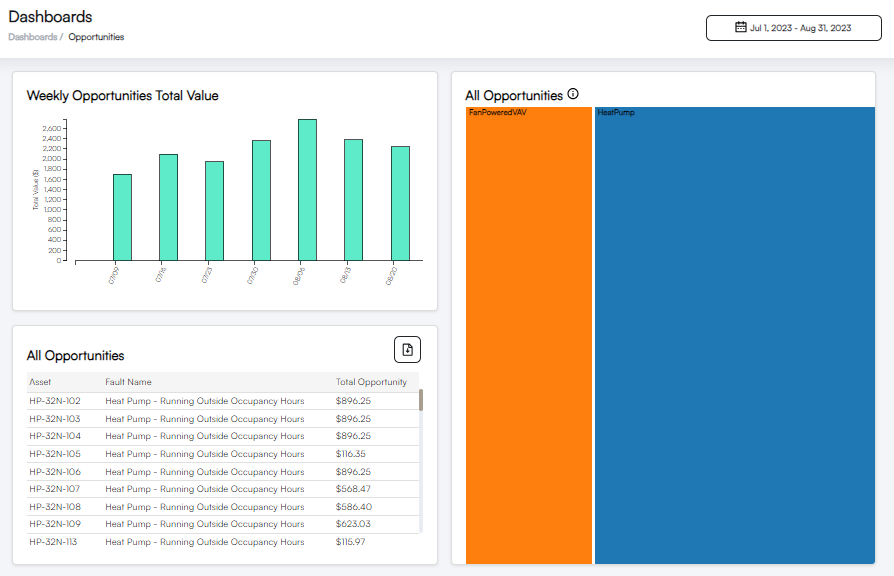The height and width of the screenshot is (576, 894).
Task: Go to Dashboards breadcrumb link
Action: [32, 37]
